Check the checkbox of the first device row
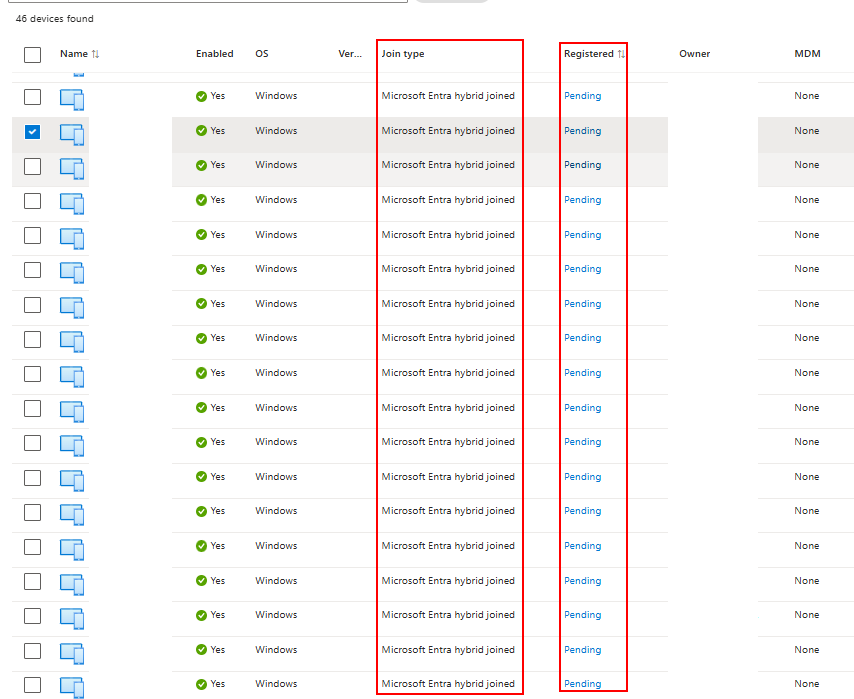Image resolution: width=854 pixels, height=699 pixels. (x=32, y=96)
